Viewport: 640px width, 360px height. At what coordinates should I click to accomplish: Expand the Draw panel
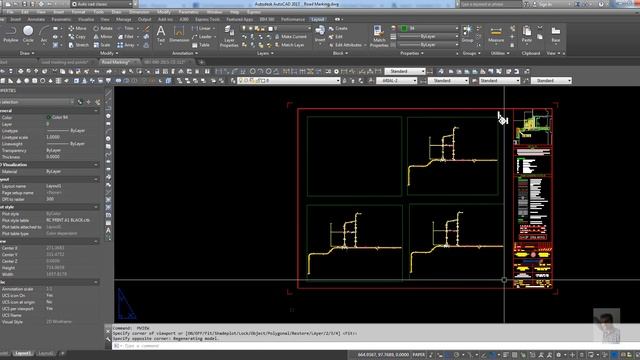click(27, 53)
